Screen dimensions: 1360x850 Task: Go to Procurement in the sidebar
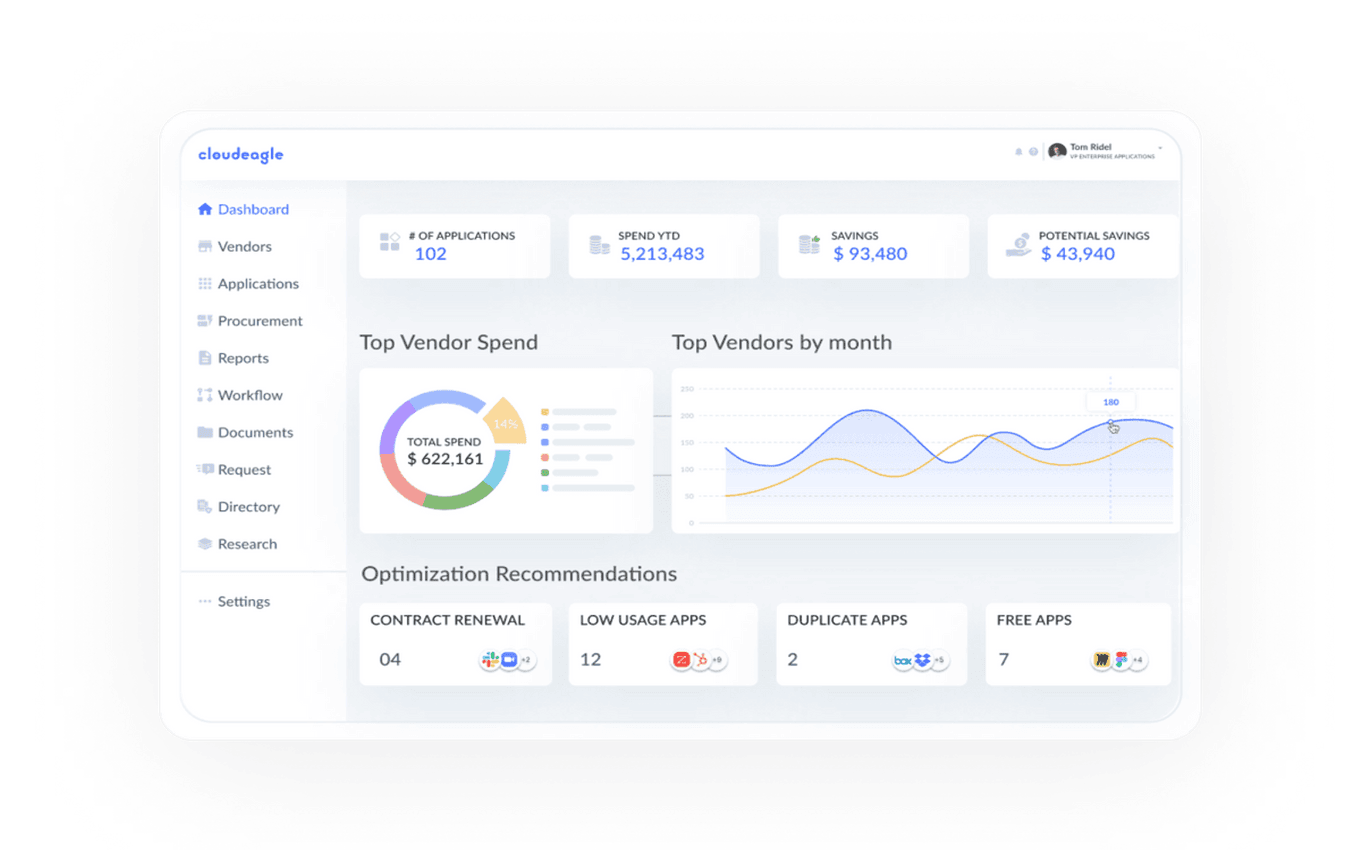click(x=259, y=321)
